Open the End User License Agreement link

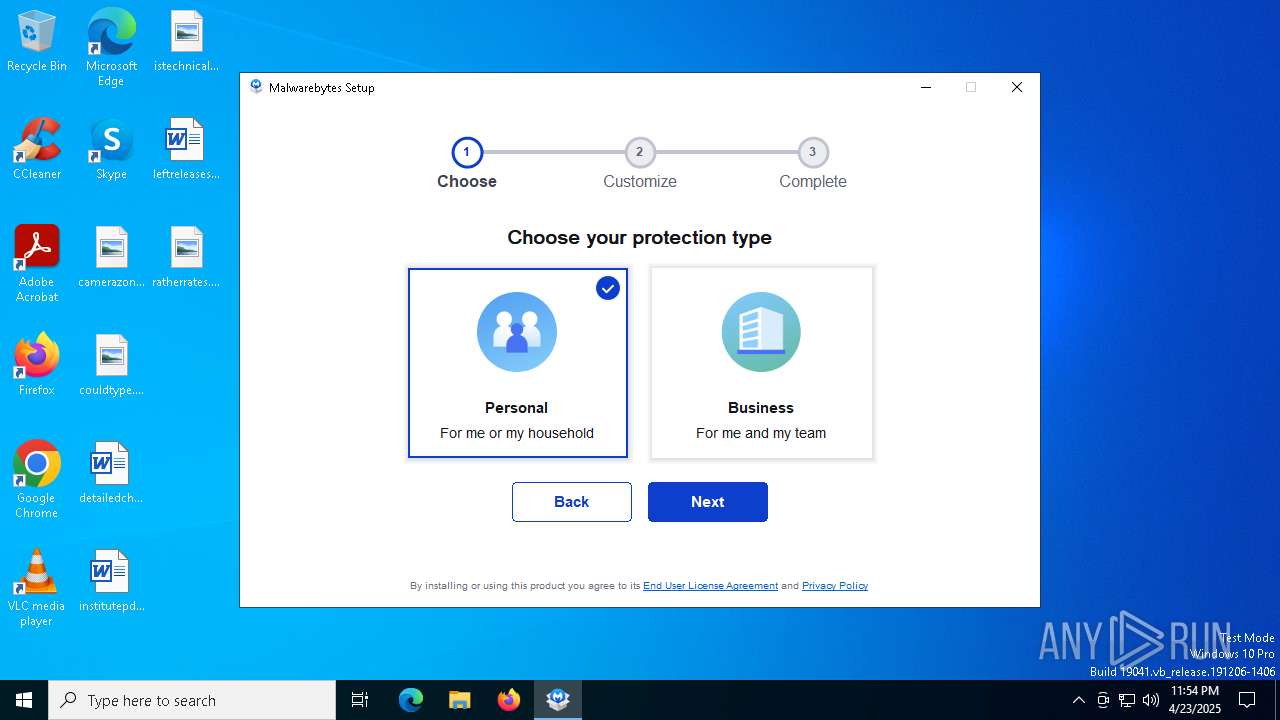point(710,586)
